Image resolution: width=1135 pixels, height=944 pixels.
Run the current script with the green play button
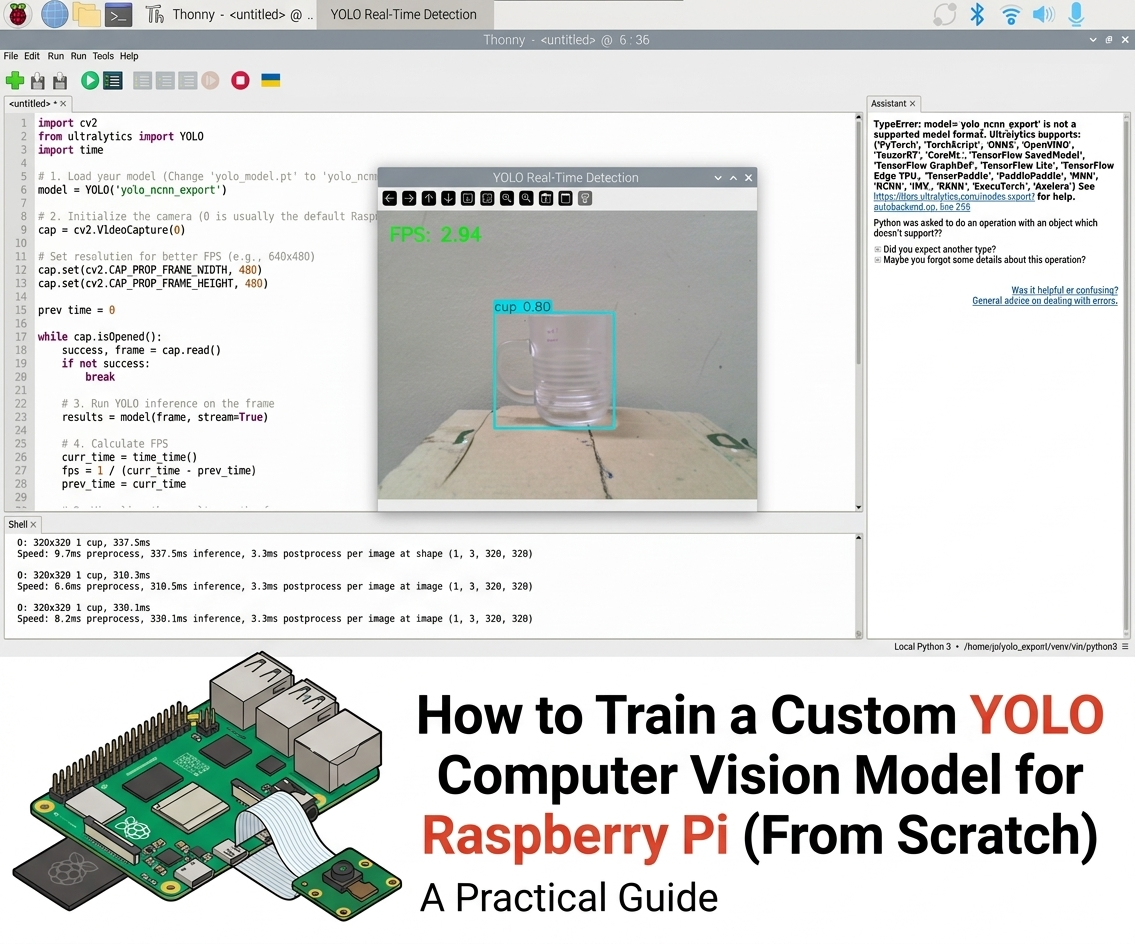90,80
